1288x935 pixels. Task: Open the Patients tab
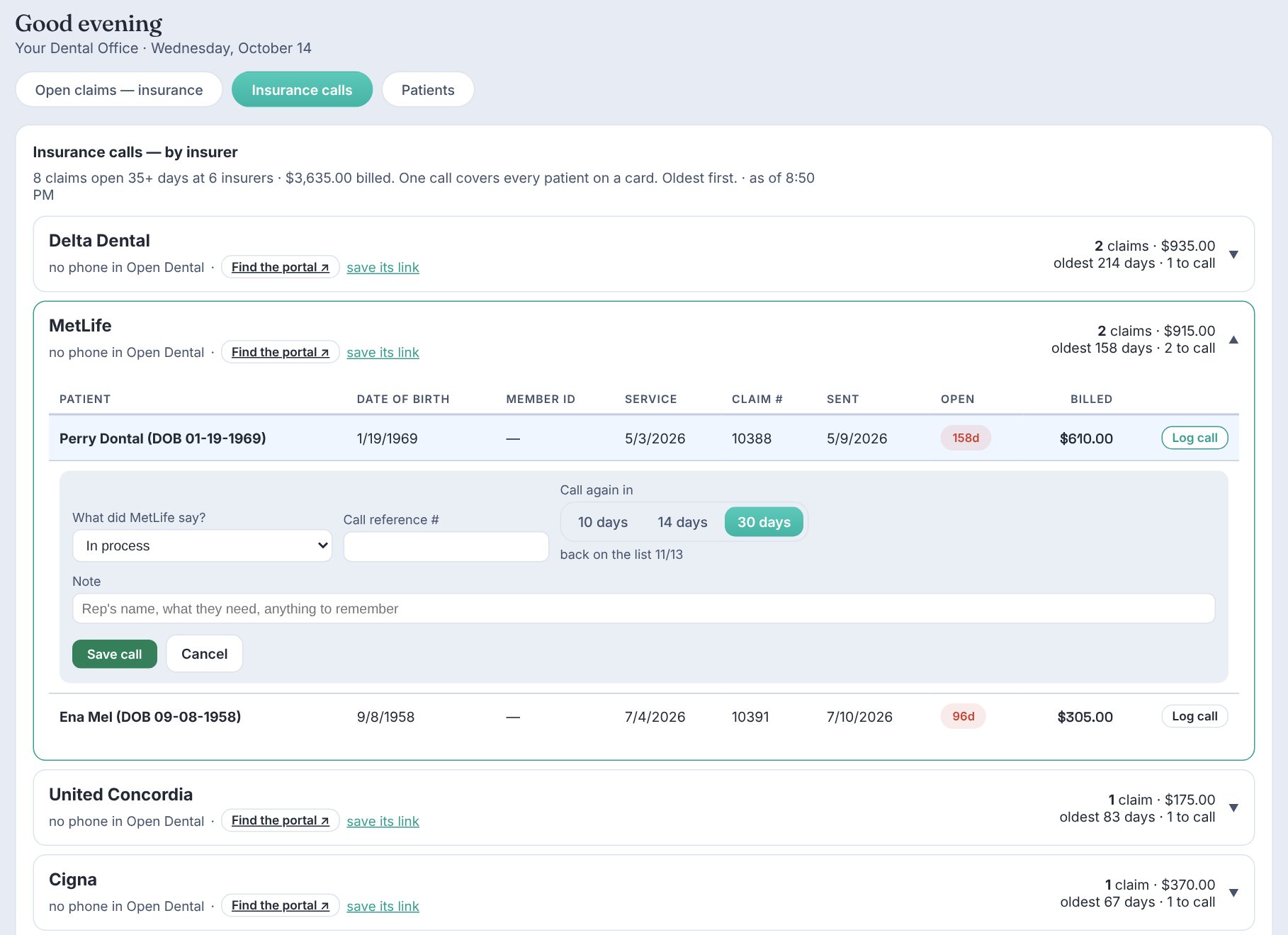(428, 90)
